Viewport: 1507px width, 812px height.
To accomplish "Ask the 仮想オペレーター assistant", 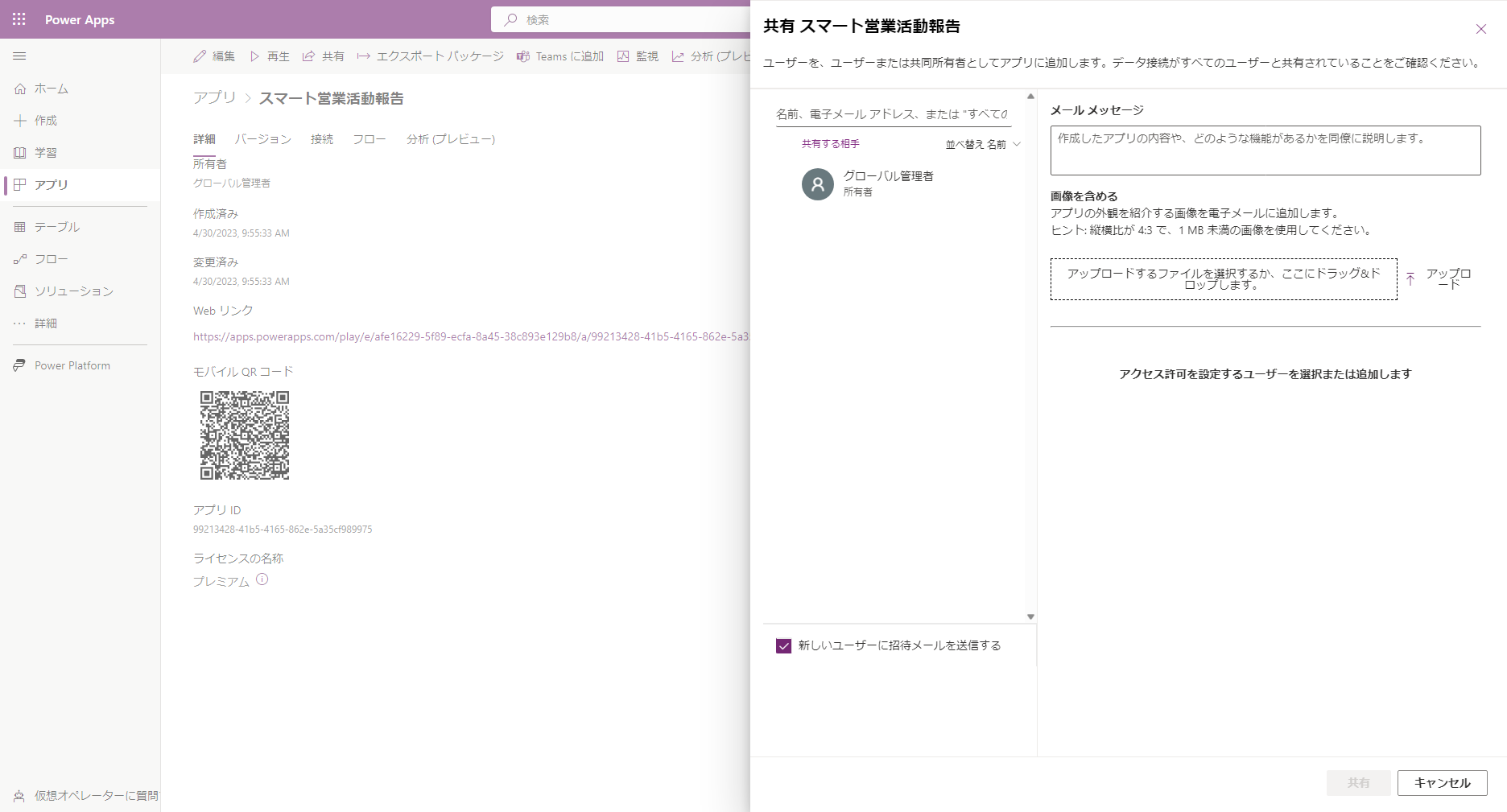I will click(x=87, y=796).
